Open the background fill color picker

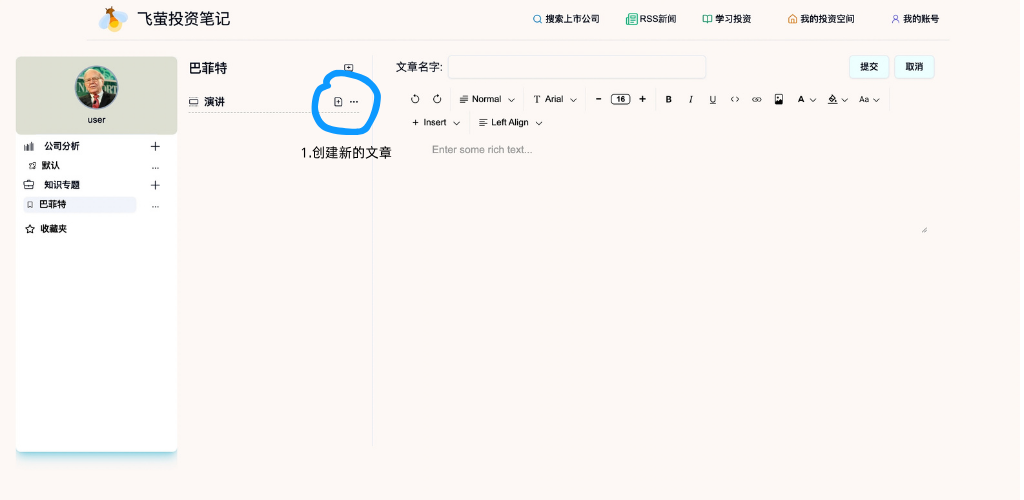click(x=837, y=99)
